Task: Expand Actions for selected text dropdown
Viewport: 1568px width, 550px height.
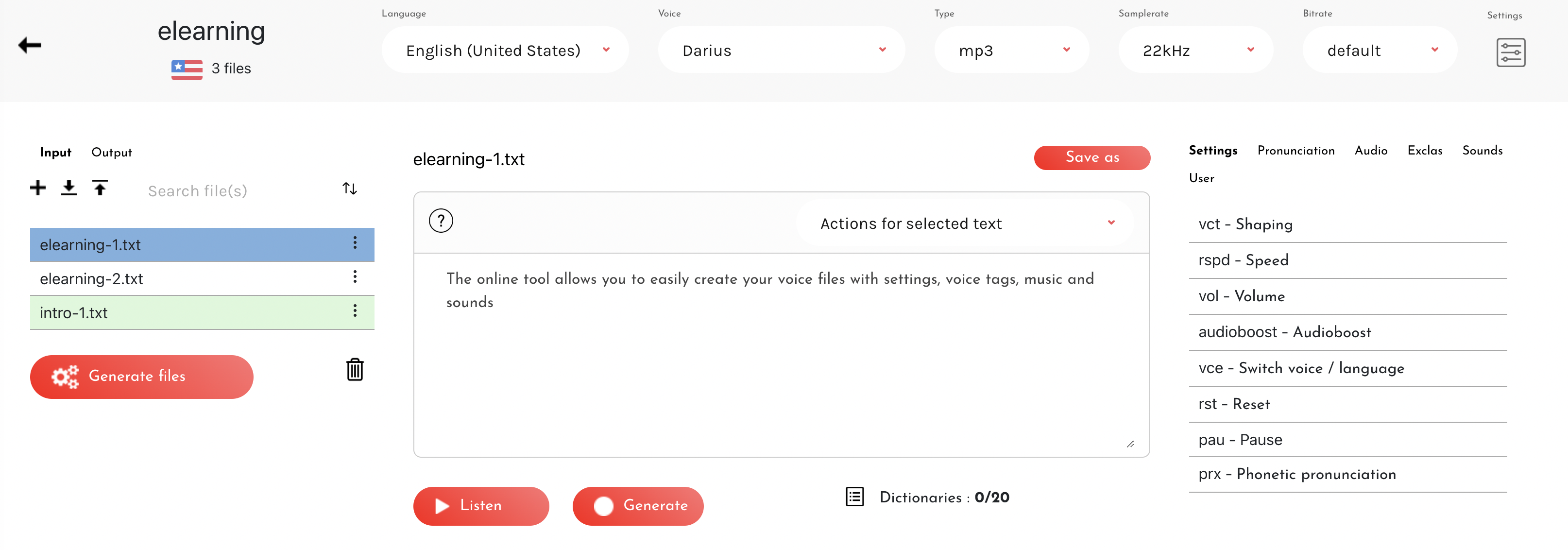Action: click(965, 223)
